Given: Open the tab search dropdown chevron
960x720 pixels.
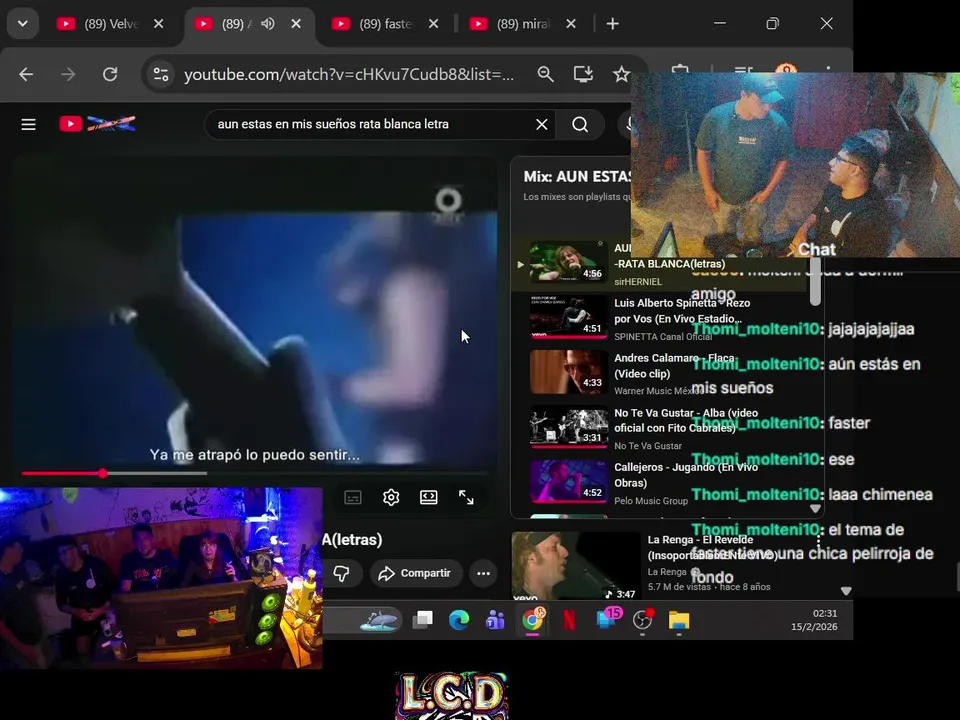Looking at the screenshot, I should coord(23,24).
